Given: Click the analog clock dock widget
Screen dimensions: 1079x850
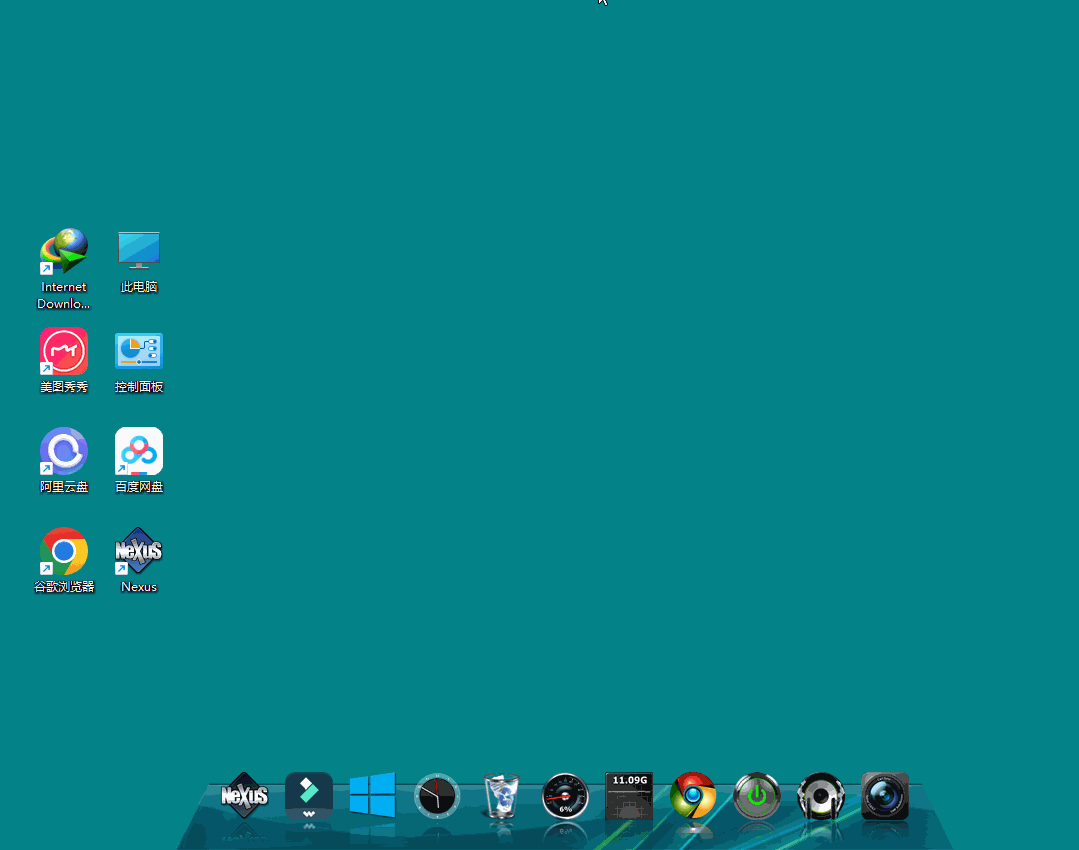Looking at the screenshot, I should pyautogui.click(x=437, y=796).
